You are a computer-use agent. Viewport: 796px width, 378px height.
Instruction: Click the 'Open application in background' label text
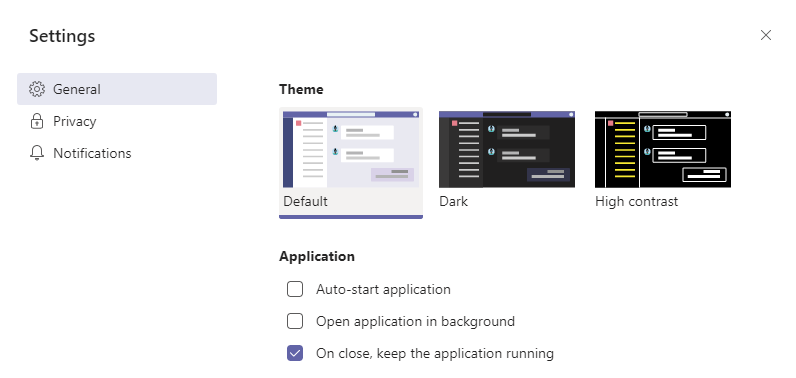click(415, 321)
